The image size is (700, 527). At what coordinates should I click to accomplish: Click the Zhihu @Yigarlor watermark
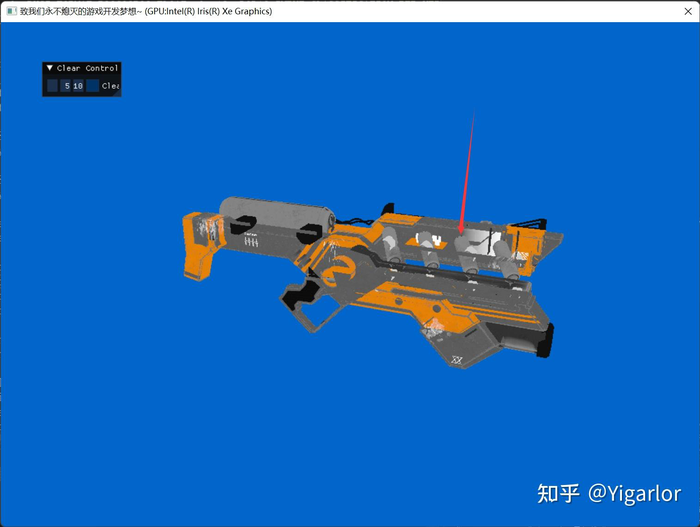[x=608, y=493]
